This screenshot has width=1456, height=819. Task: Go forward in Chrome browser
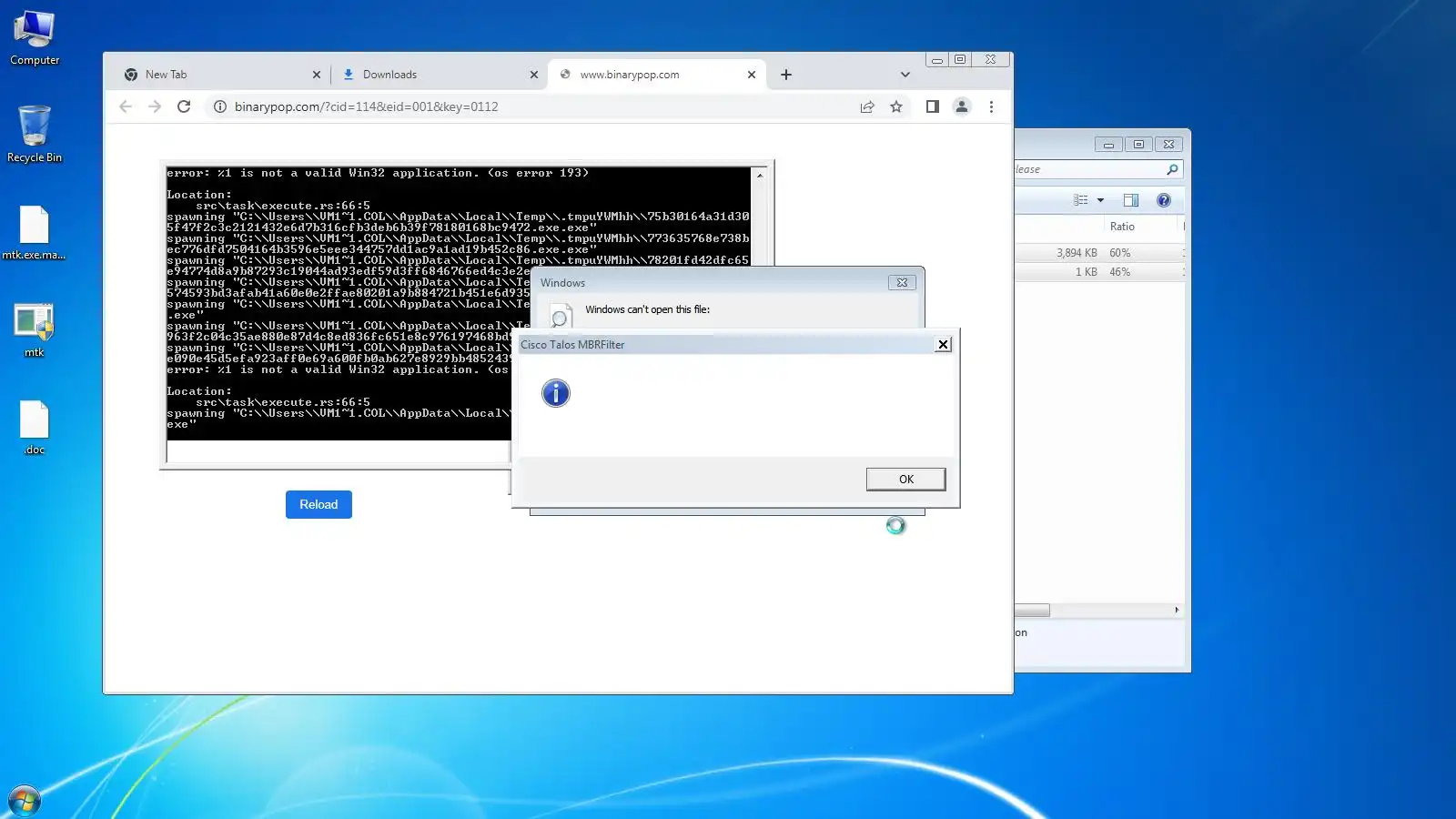tap(155, 106)
